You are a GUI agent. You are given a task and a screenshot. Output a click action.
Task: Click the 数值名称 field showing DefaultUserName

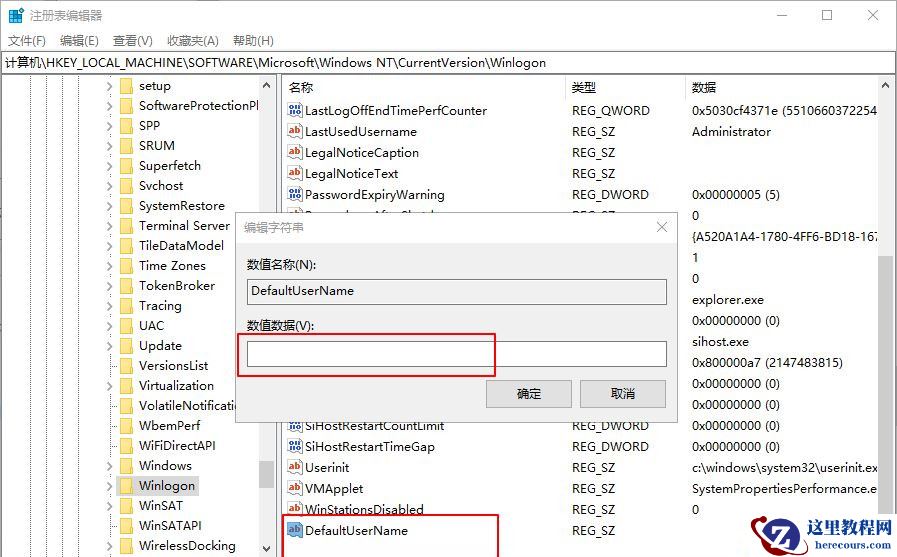point(457,292)
